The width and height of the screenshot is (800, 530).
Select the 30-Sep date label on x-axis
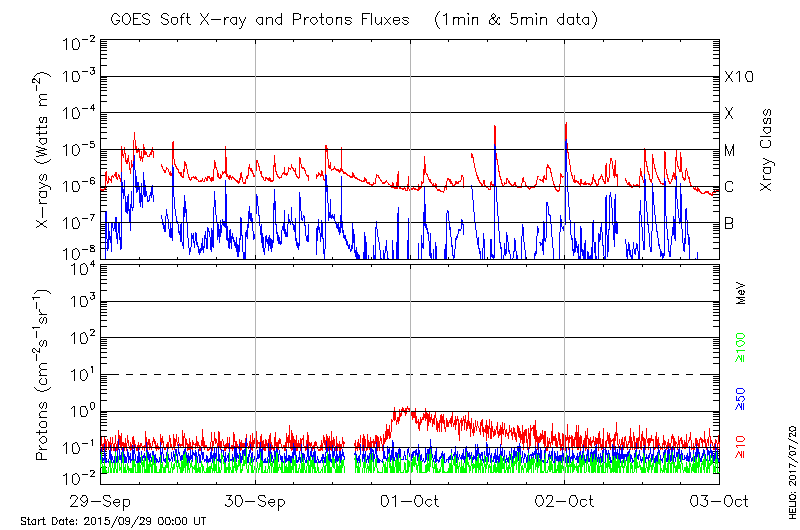click(255, 501)
